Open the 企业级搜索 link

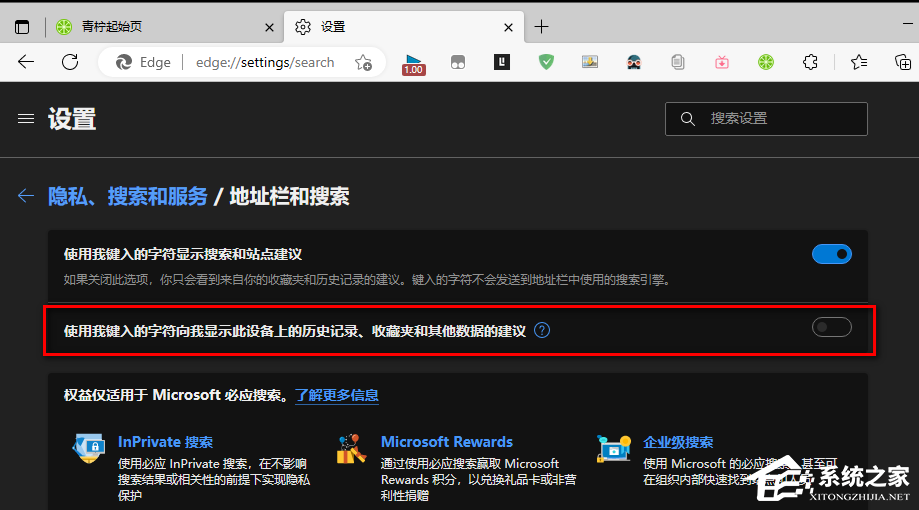pyautogui.click(x=678, y=442)
